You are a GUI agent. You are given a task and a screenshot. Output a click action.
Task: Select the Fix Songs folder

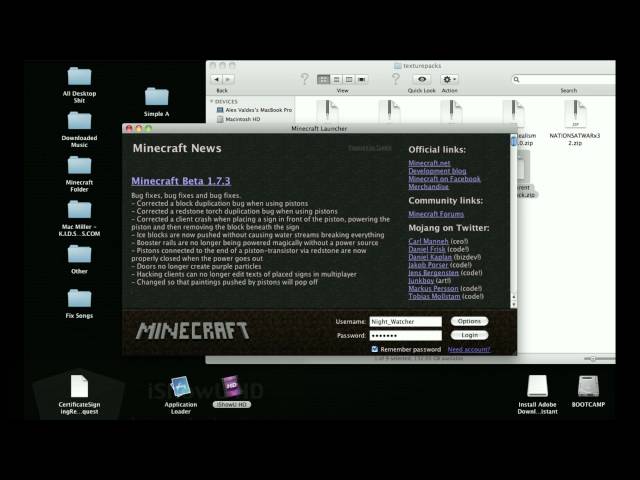point(79,299)
